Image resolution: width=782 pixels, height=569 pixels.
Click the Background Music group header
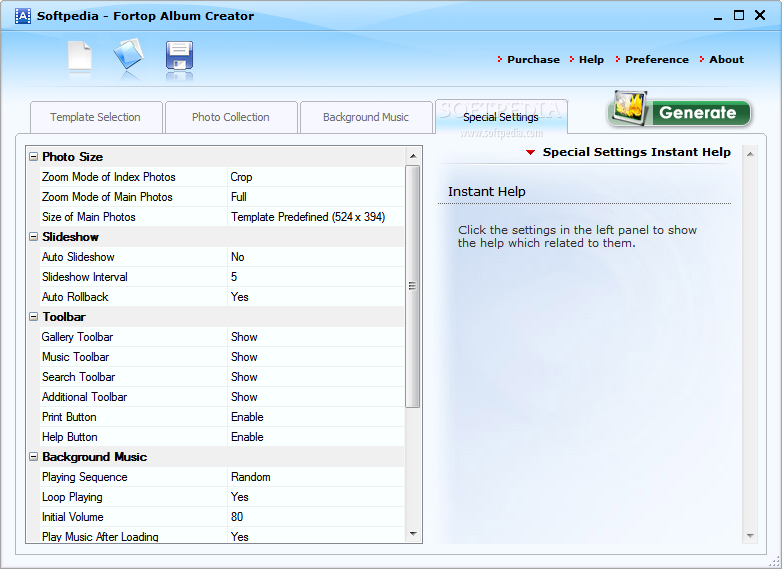pyautogui.click(x=216, y=456)
